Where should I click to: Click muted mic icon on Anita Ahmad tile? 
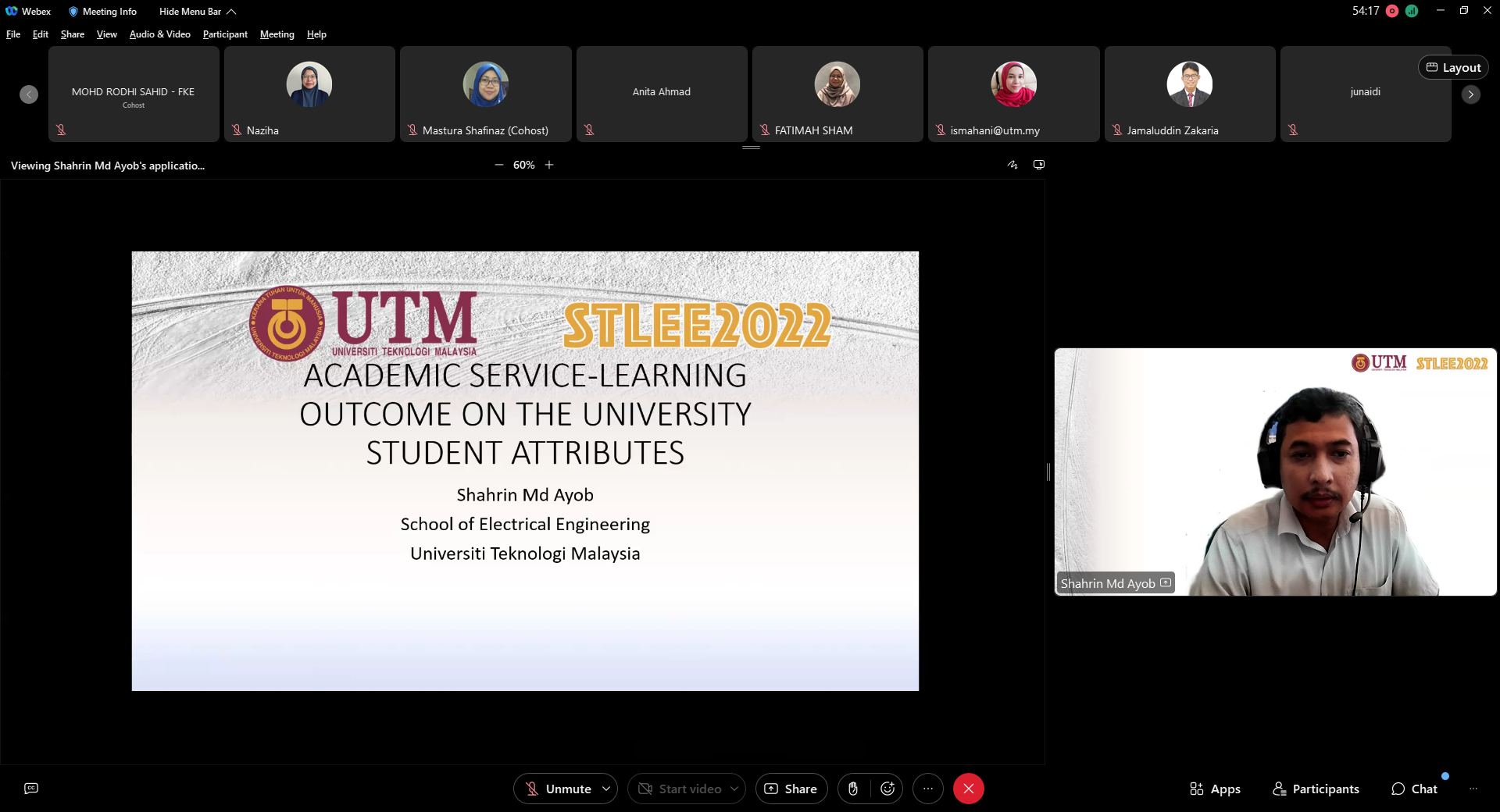point(589,130)
